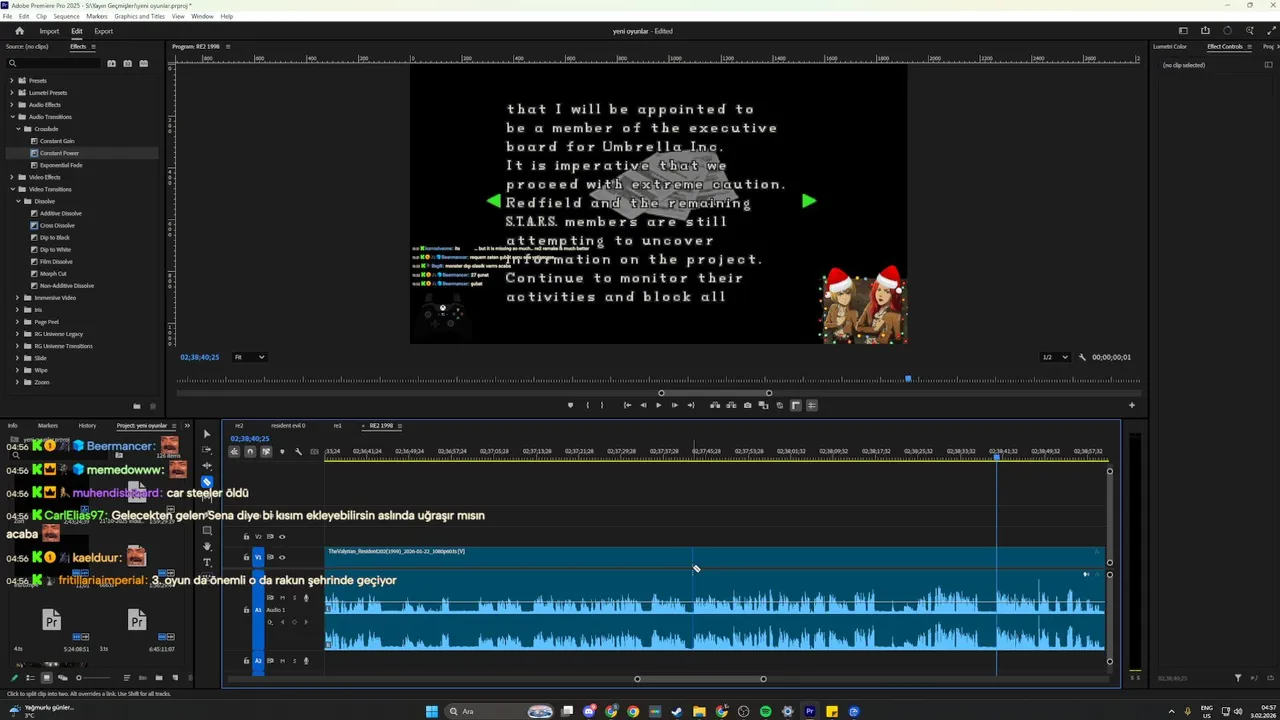
Task: Open playback resolution 1/2 dropdown
Action: pyautogui.click(x=1055, y=357)
